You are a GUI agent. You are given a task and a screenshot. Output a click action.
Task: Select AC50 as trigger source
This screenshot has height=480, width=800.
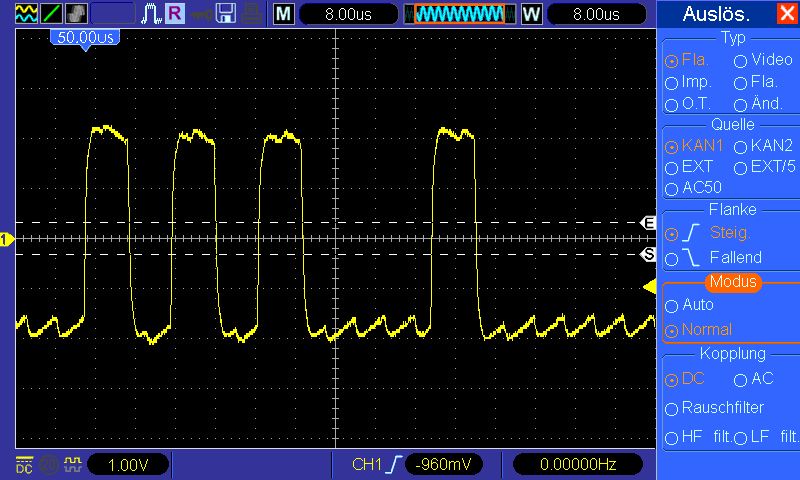pyautogui.click(x=693, y=188)
